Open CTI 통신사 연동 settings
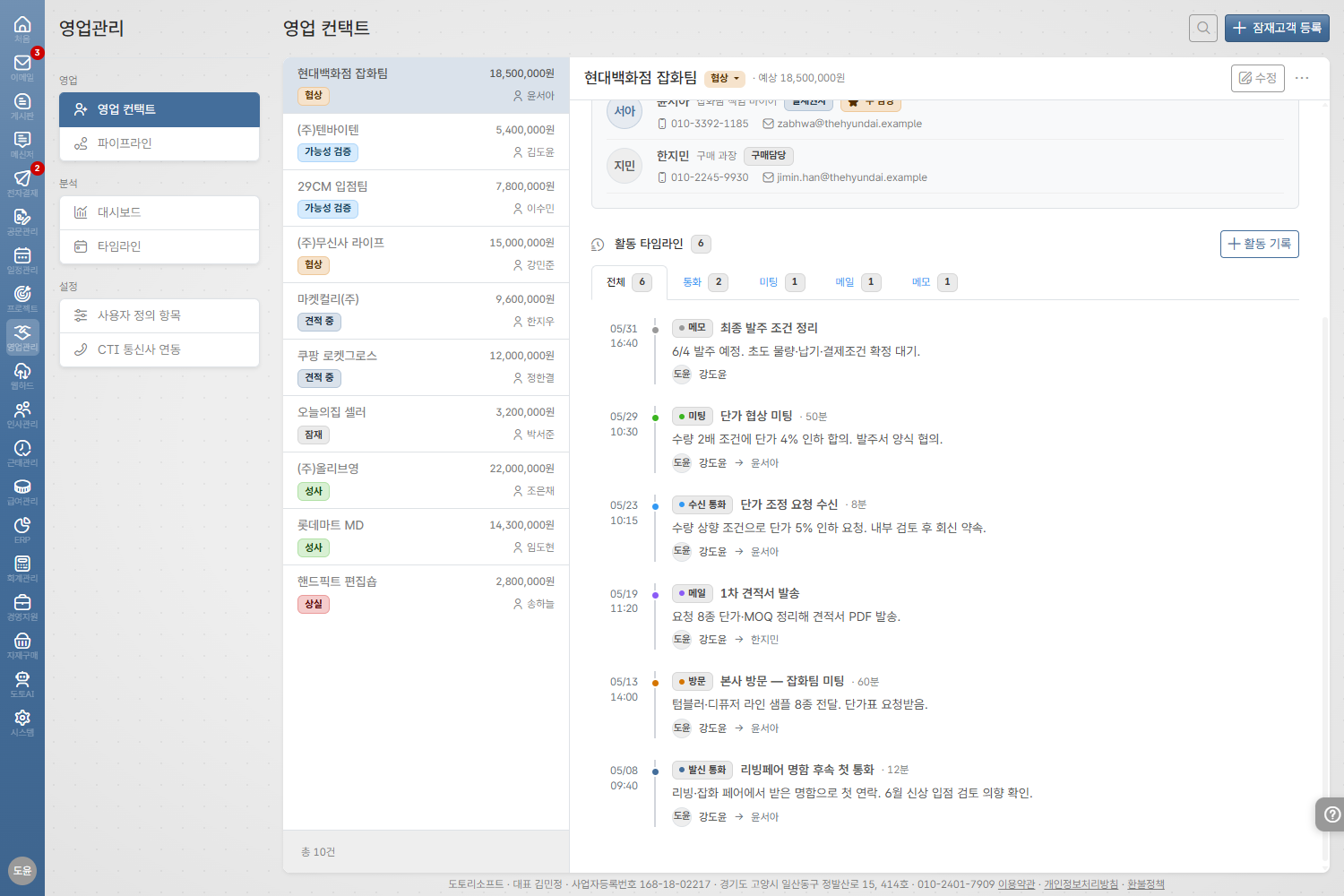Image resolution: width=1344 pixels, height=896 pixels. pyautogui.click(x=159, y=349)
